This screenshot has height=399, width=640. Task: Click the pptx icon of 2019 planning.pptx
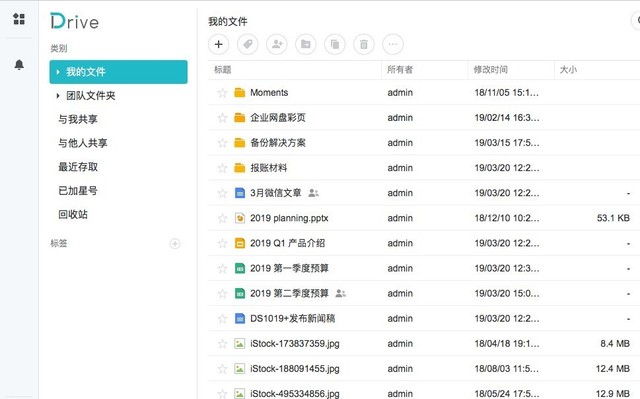pyautogui.click(x=240, y=218)
